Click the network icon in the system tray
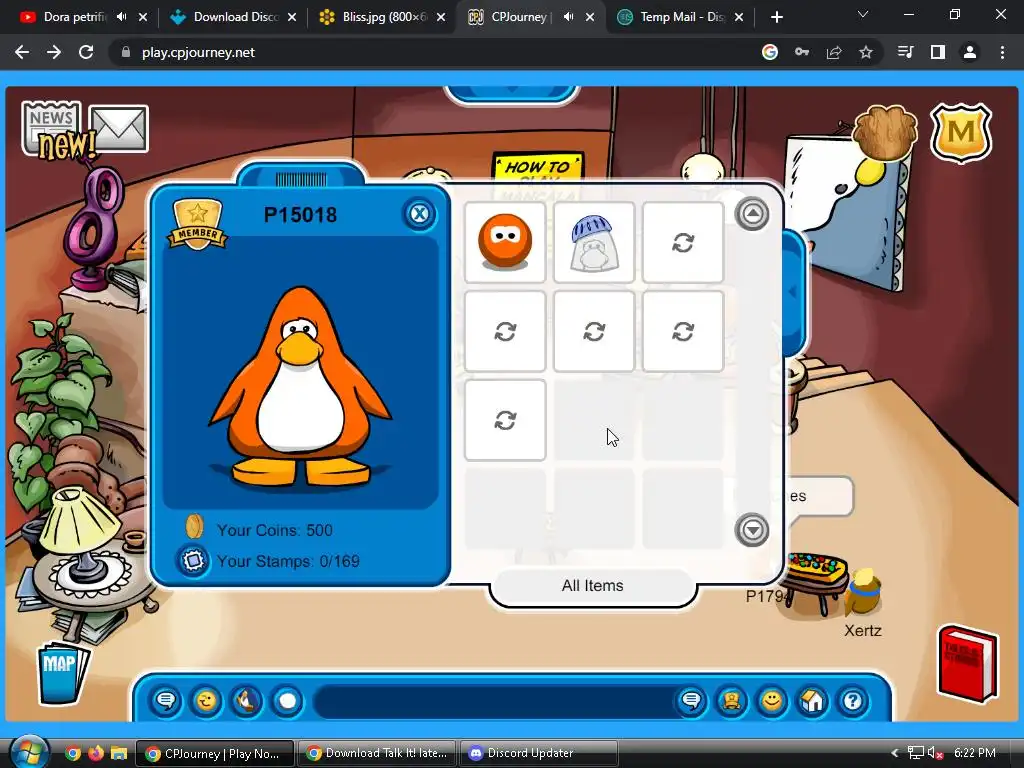This screenshot has height=768, width=1024. point(916,753)
